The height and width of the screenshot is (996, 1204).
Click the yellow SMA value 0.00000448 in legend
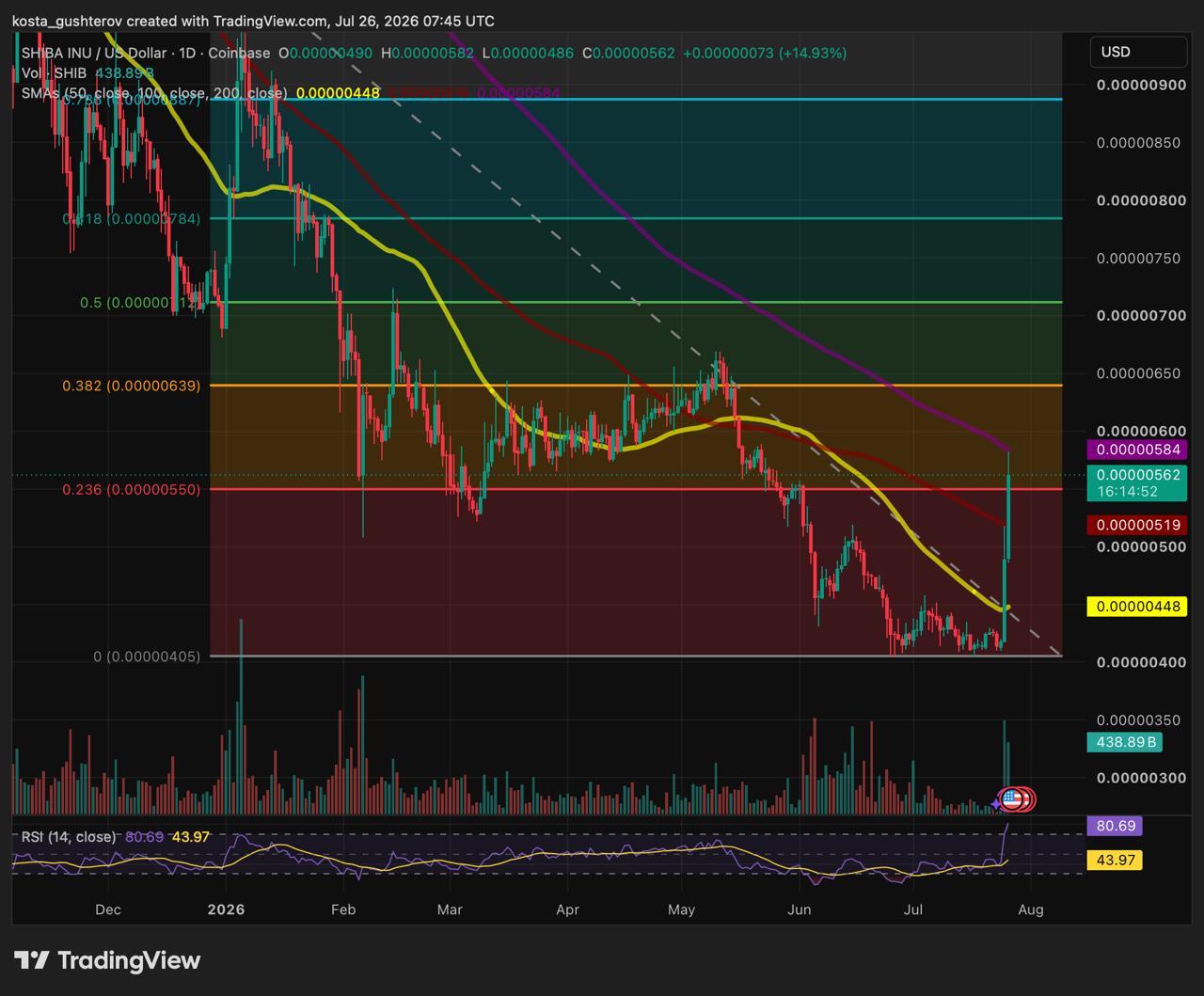338,93
